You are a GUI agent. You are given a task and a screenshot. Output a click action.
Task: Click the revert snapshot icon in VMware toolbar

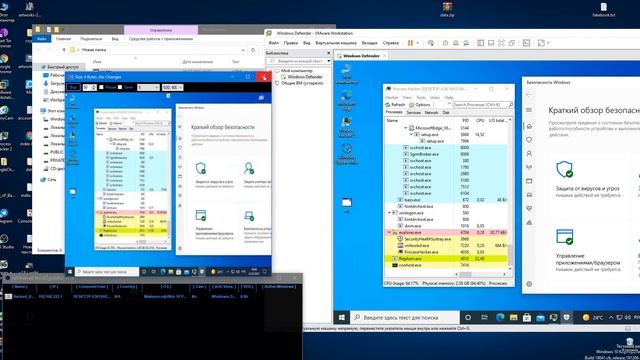tap(456, 43)
